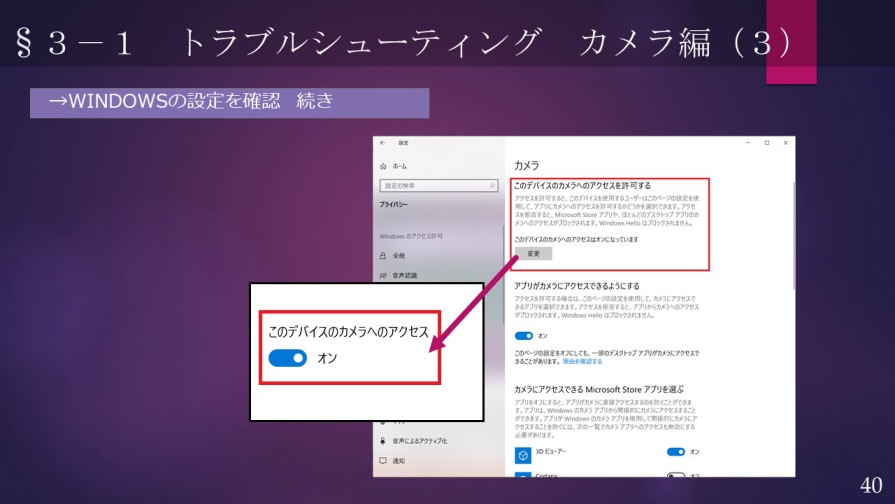Click the 全般 lock icon
The height and width of the screenshot is (504, 895).
pos(383,256)
